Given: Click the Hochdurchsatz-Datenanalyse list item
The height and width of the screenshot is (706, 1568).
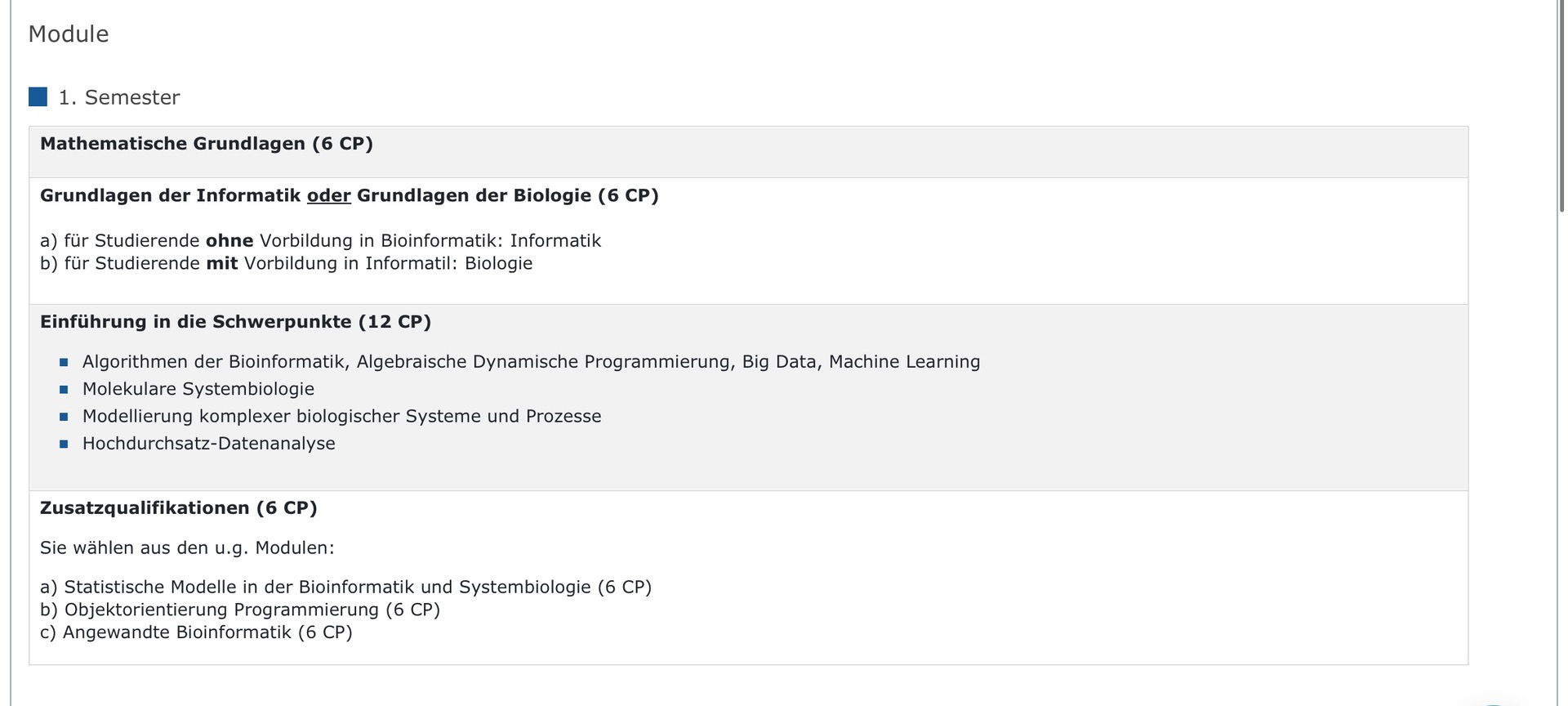Looking at the screenshot, I should [x=209, y=445].
